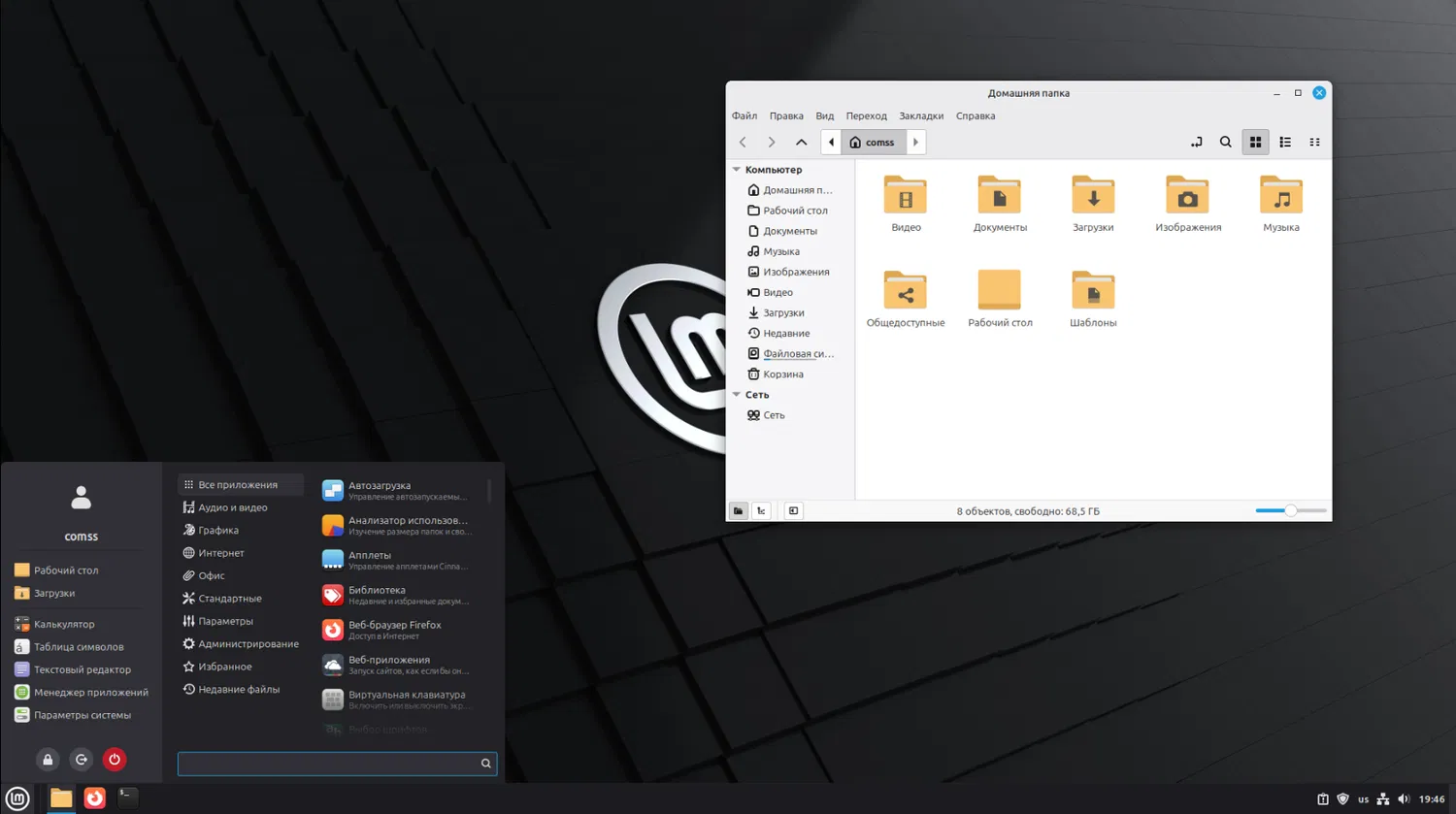
Task: Select Изображения in the sidebar
Action: click(x=790, y=272)
